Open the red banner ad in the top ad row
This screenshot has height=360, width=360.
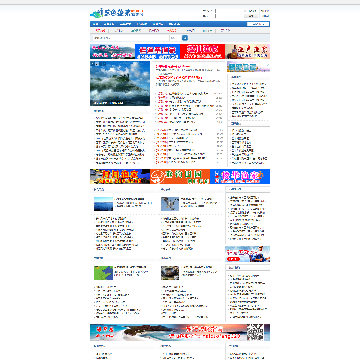tap(202, 52)
